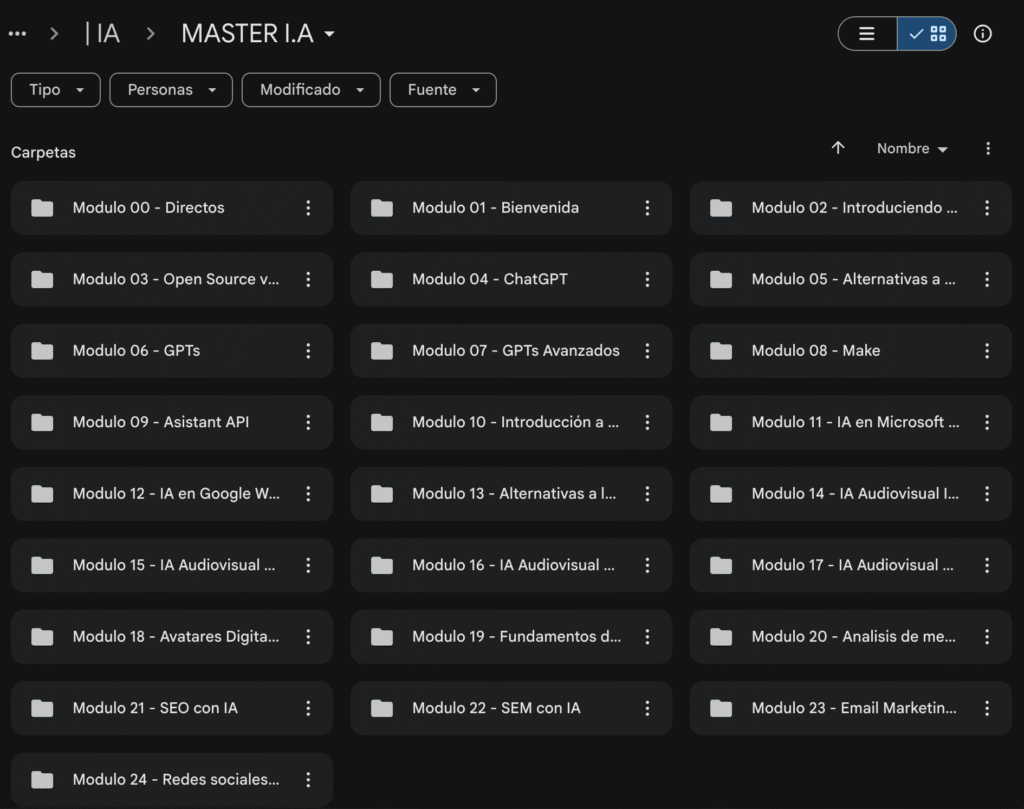Open three-dot menu for Modulo 21 - SEO con IA
This screenshot has height=809, width=1024.
pos(308,708)
